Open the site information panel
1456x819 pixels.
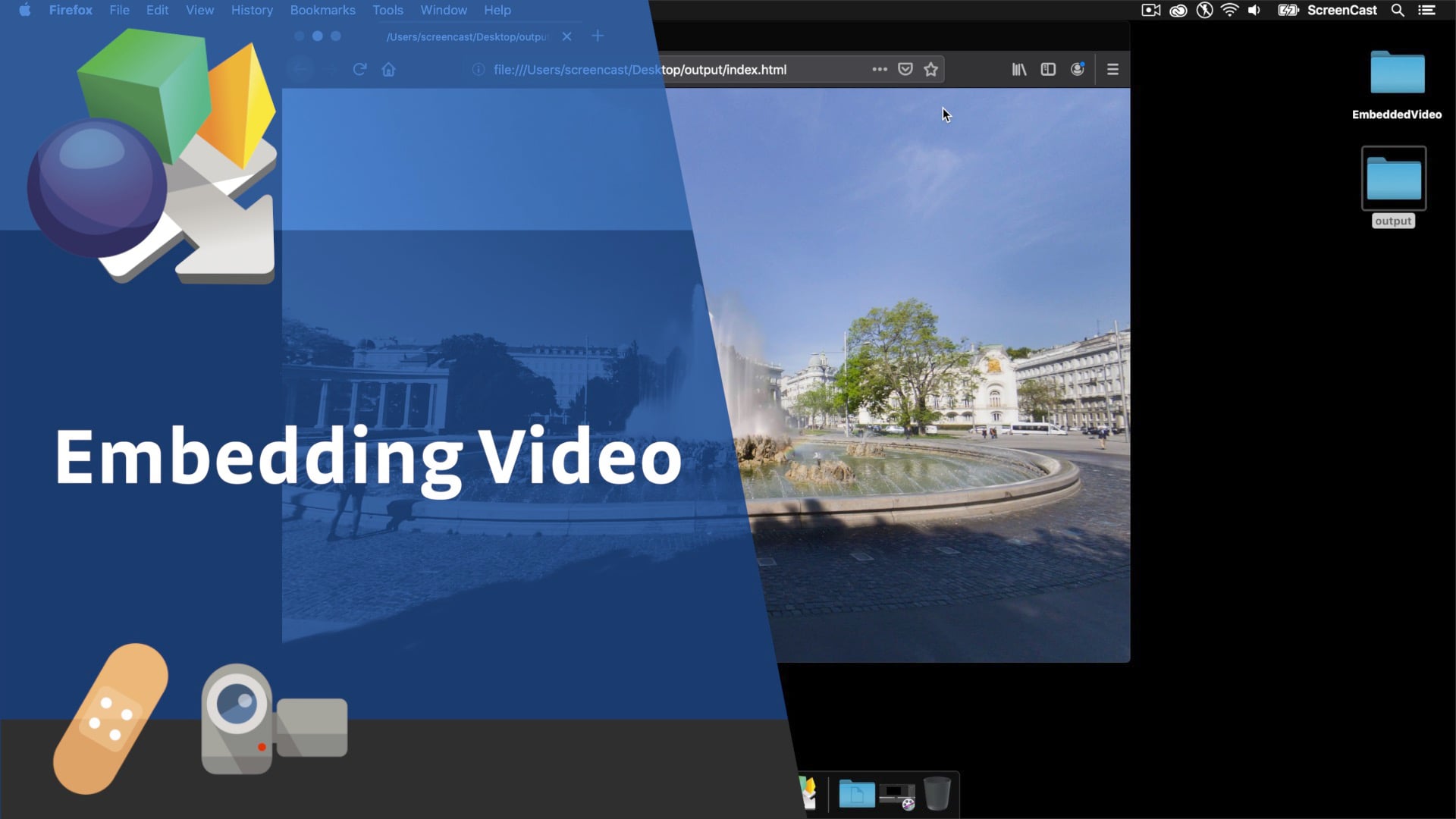478,69
